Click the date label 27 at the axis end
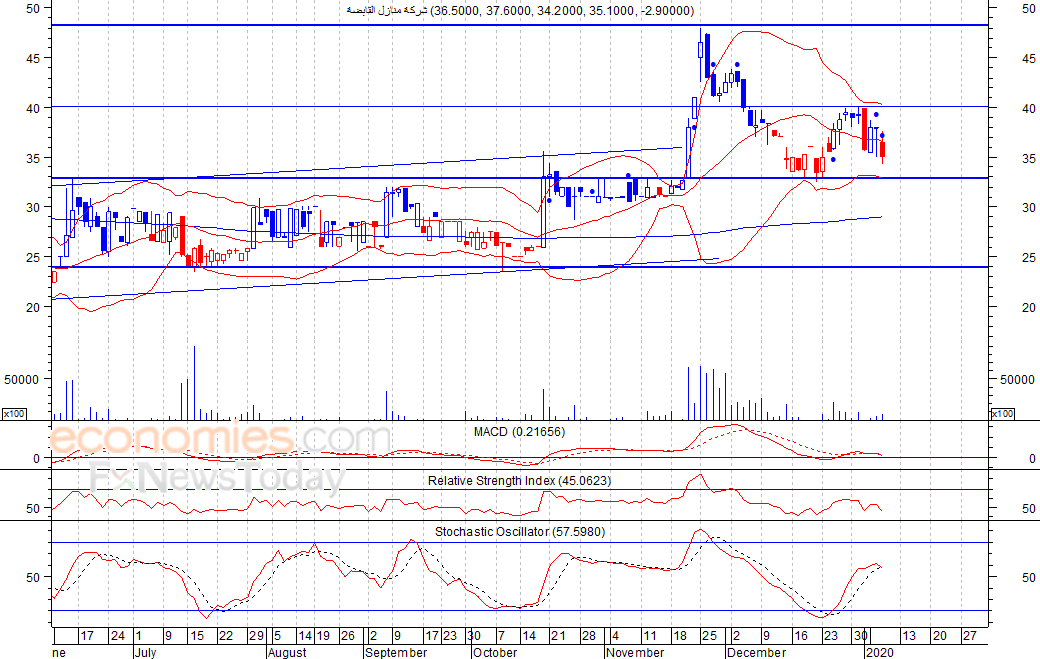This screenshot has height=659, width=1040. (x=968, y=636)
